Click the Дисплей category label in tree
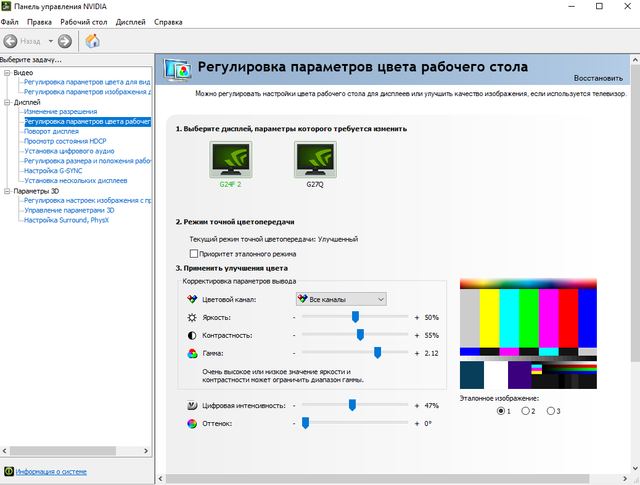The image size is (640, 485). (27, 102)
